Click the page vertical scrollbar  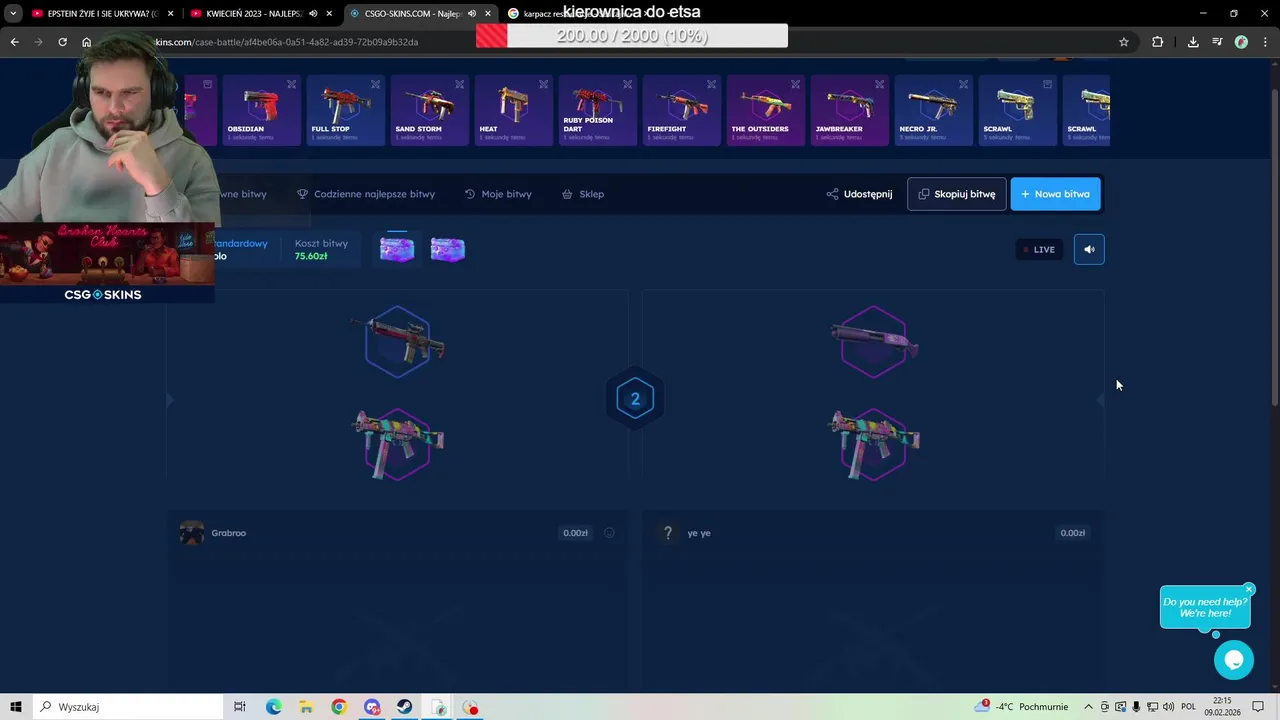(x=1275, y=245)
